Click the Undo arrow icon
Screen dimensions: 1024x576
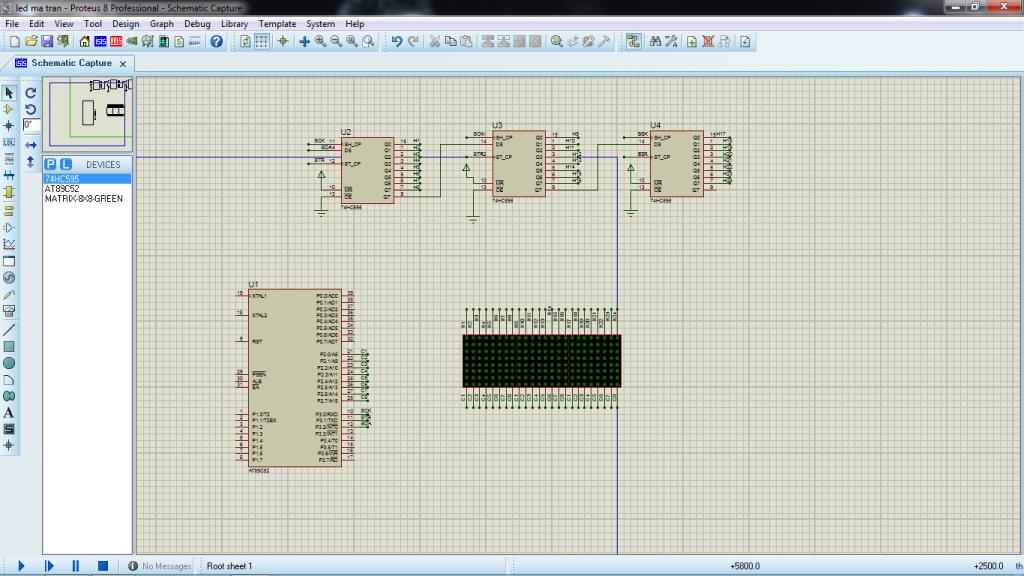pyautogui.click(x=397, y=42)
